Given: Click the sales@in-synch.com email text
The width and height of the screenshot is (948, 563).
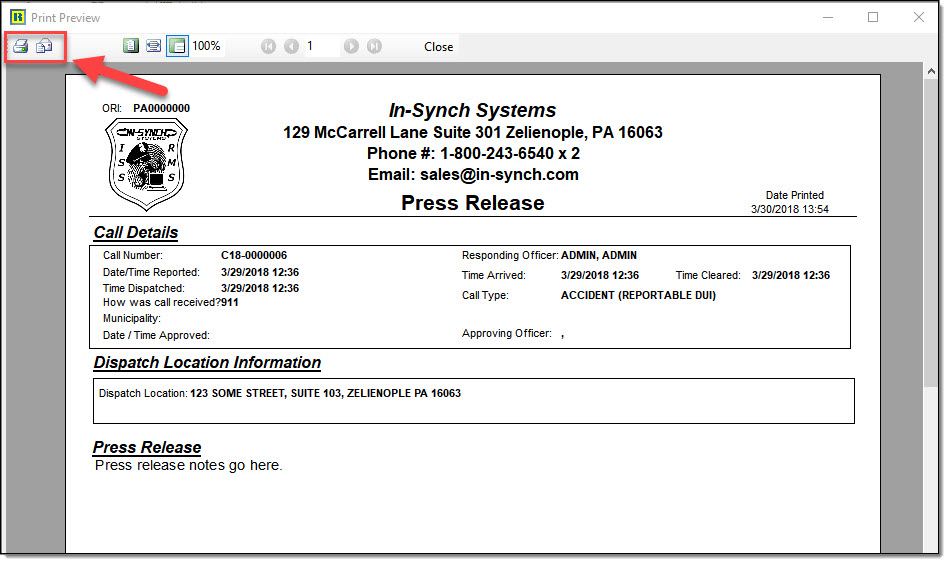Looking at the screenshot, I should click(473, 175).
